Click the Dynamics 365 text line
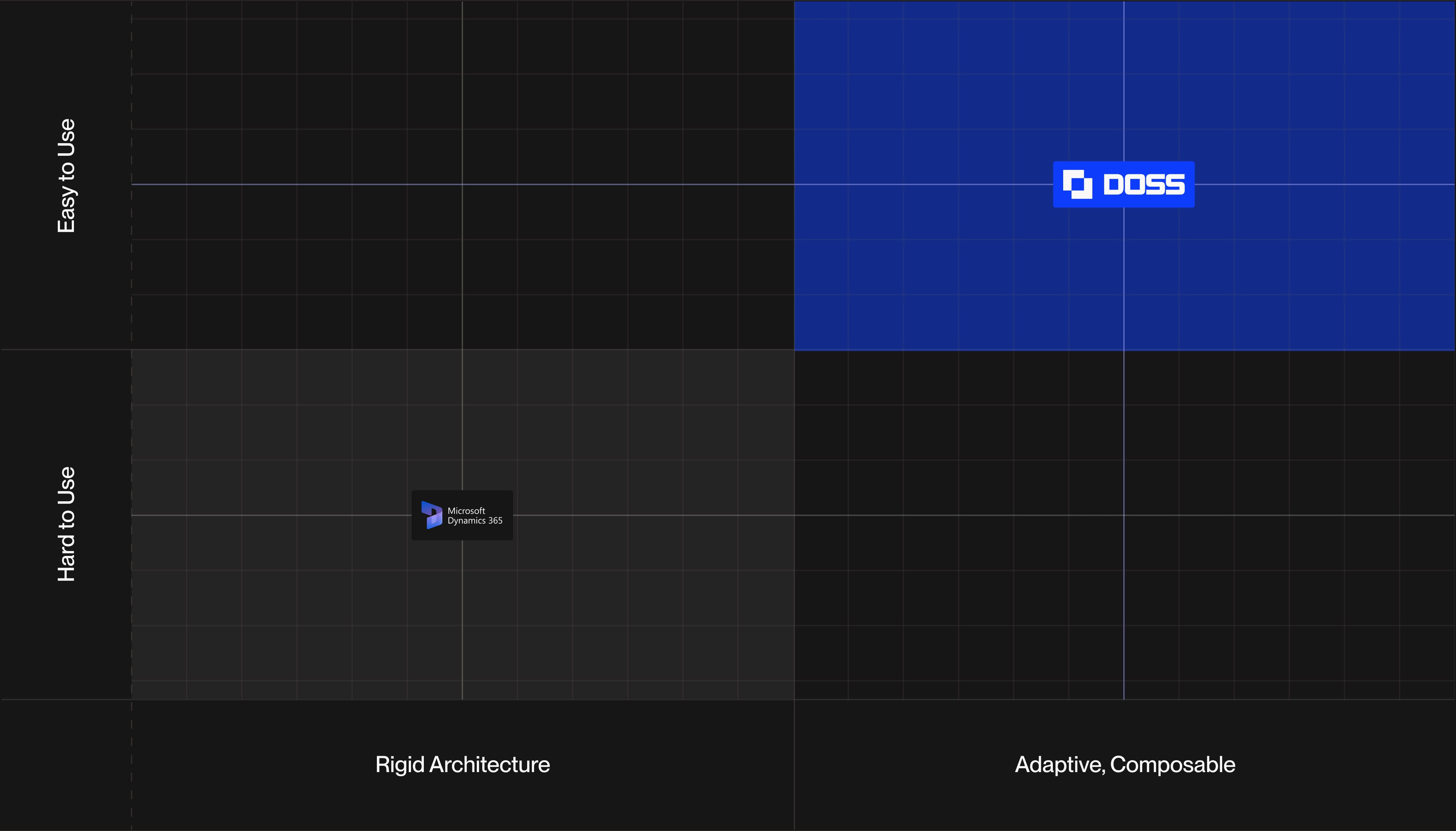1456x831 pixels. tap(475, 520)
